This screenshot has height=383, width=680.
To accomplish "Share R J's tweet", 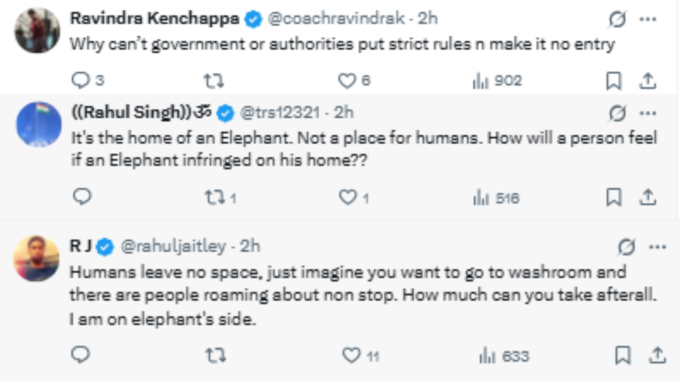I will click(x=657, y=355).
